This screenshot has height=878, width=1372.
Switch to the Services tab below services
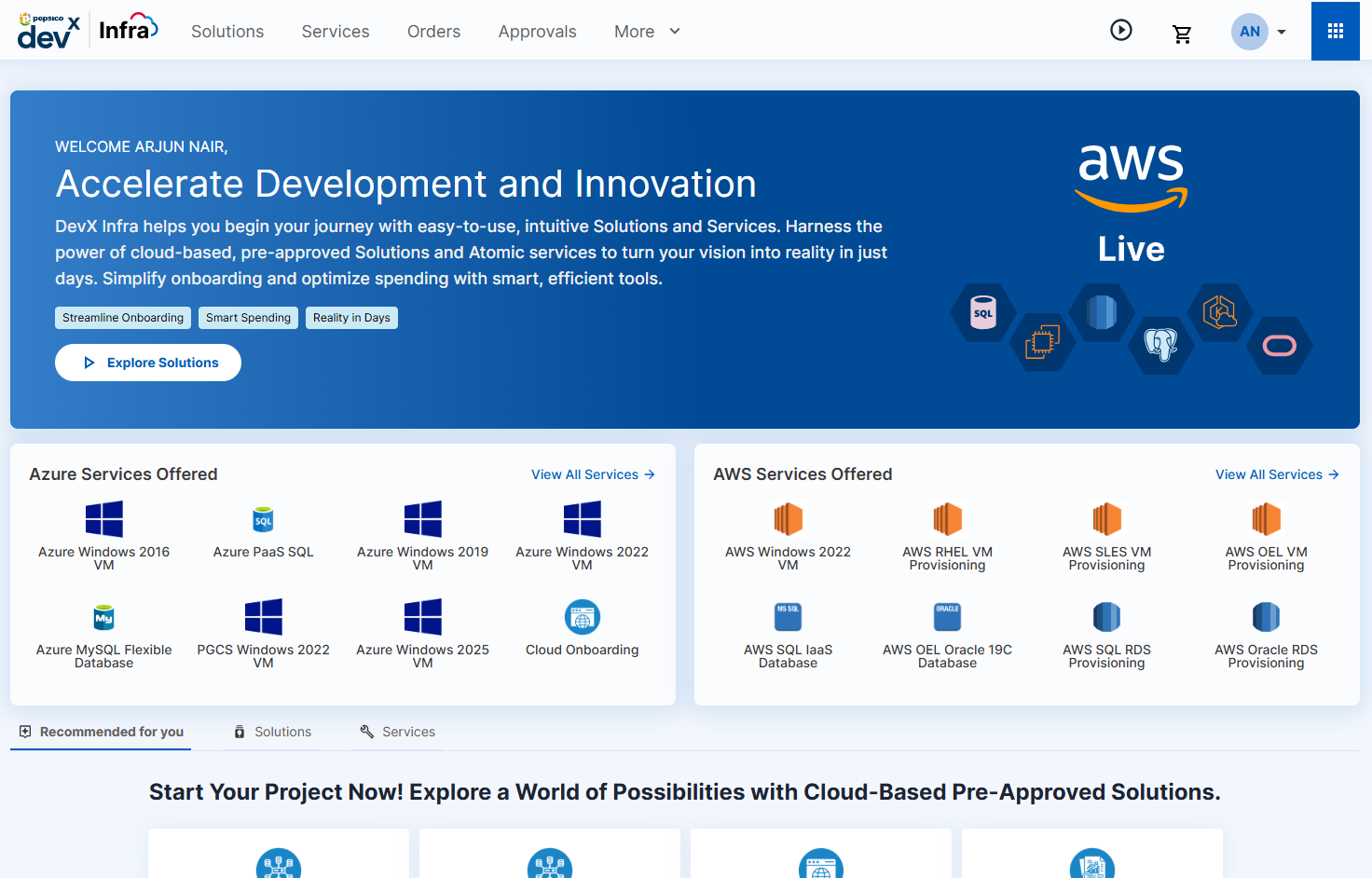point(398,732)
